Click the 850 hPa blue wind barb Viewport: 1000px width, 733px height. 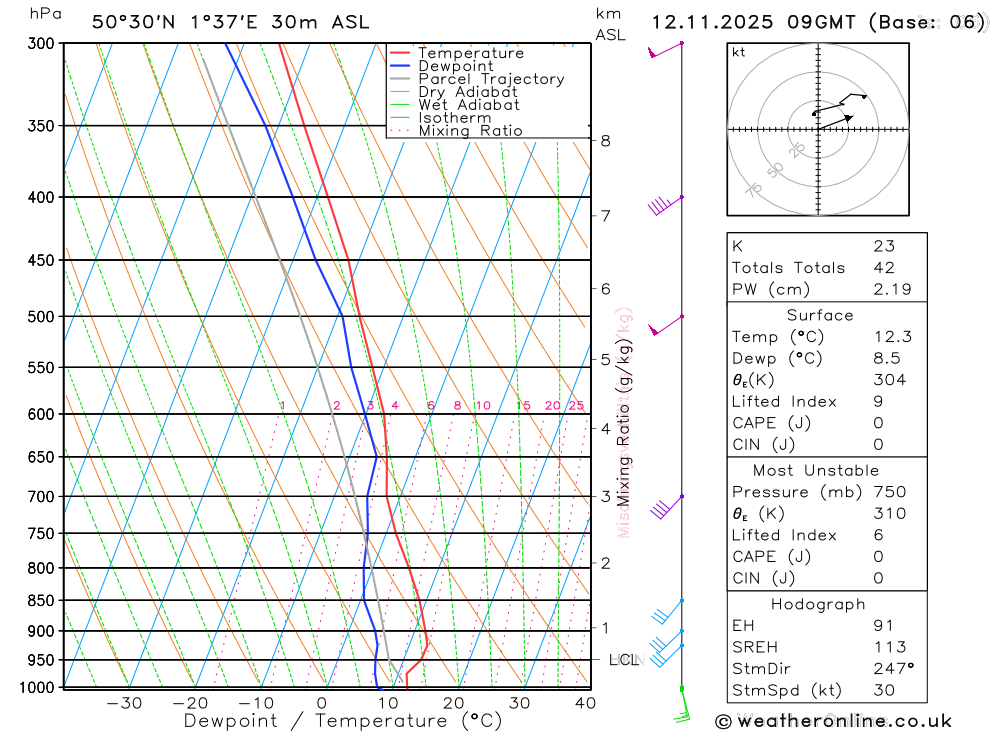point(667,612)
